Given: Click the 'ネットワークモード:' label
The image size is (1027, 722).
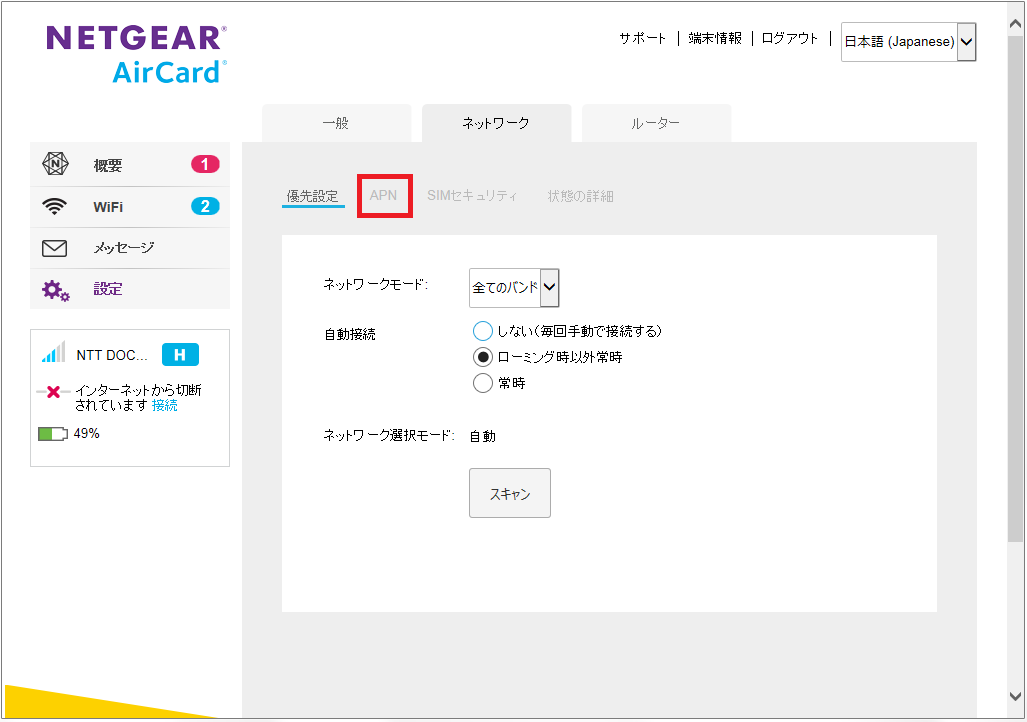Looking at the screenshot, I should 375,284.
